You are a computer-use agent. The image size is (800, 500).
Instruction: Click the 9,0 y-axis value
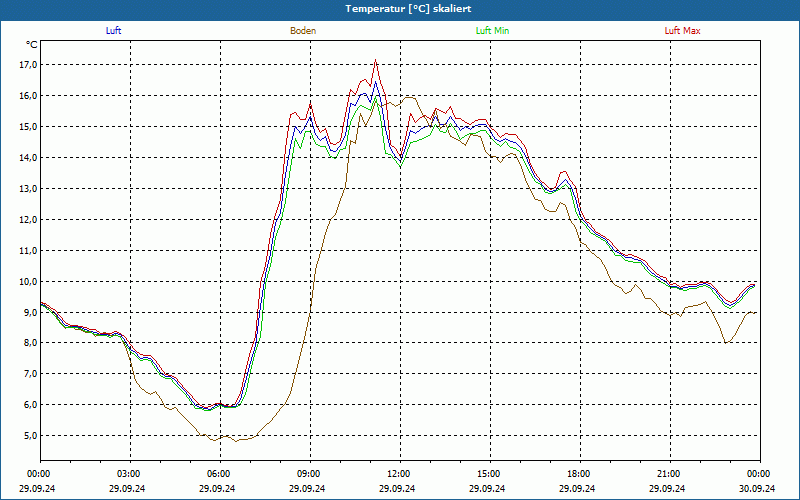point(30,312)
